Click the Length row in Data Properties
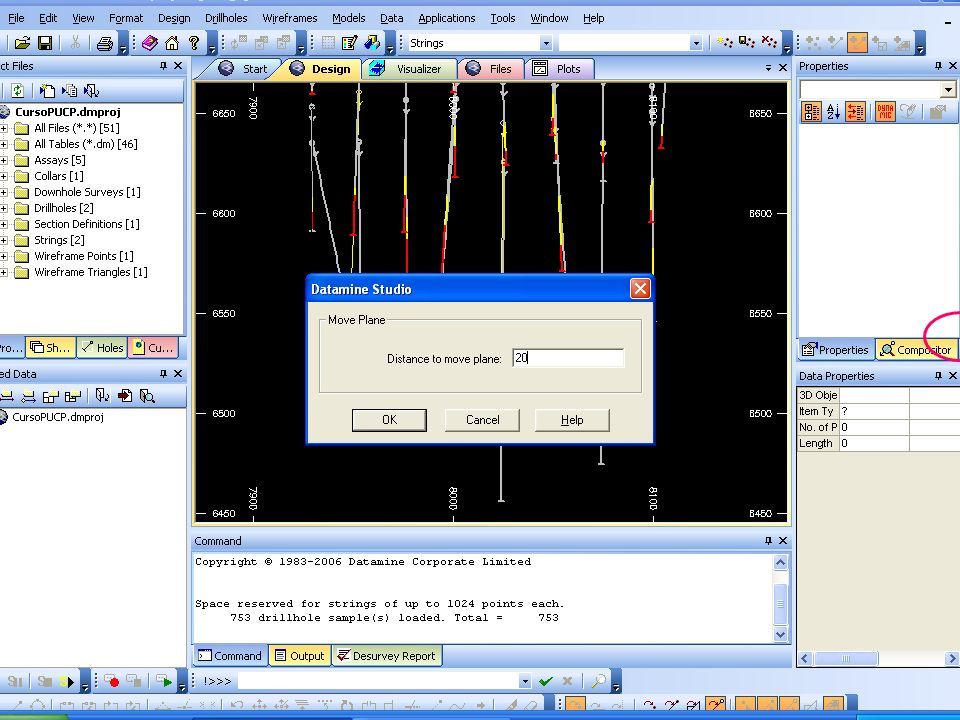The height and width of the screenshot is (720, 960). (878, 443)
